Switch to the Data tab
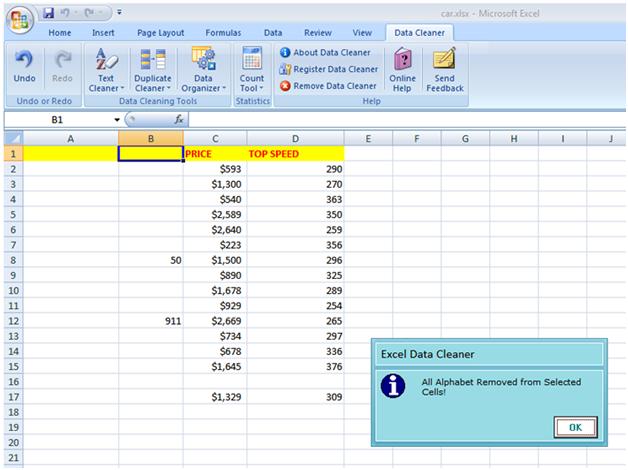The height and width of the screenshot is (470, 628). click(x=273, y=33)
